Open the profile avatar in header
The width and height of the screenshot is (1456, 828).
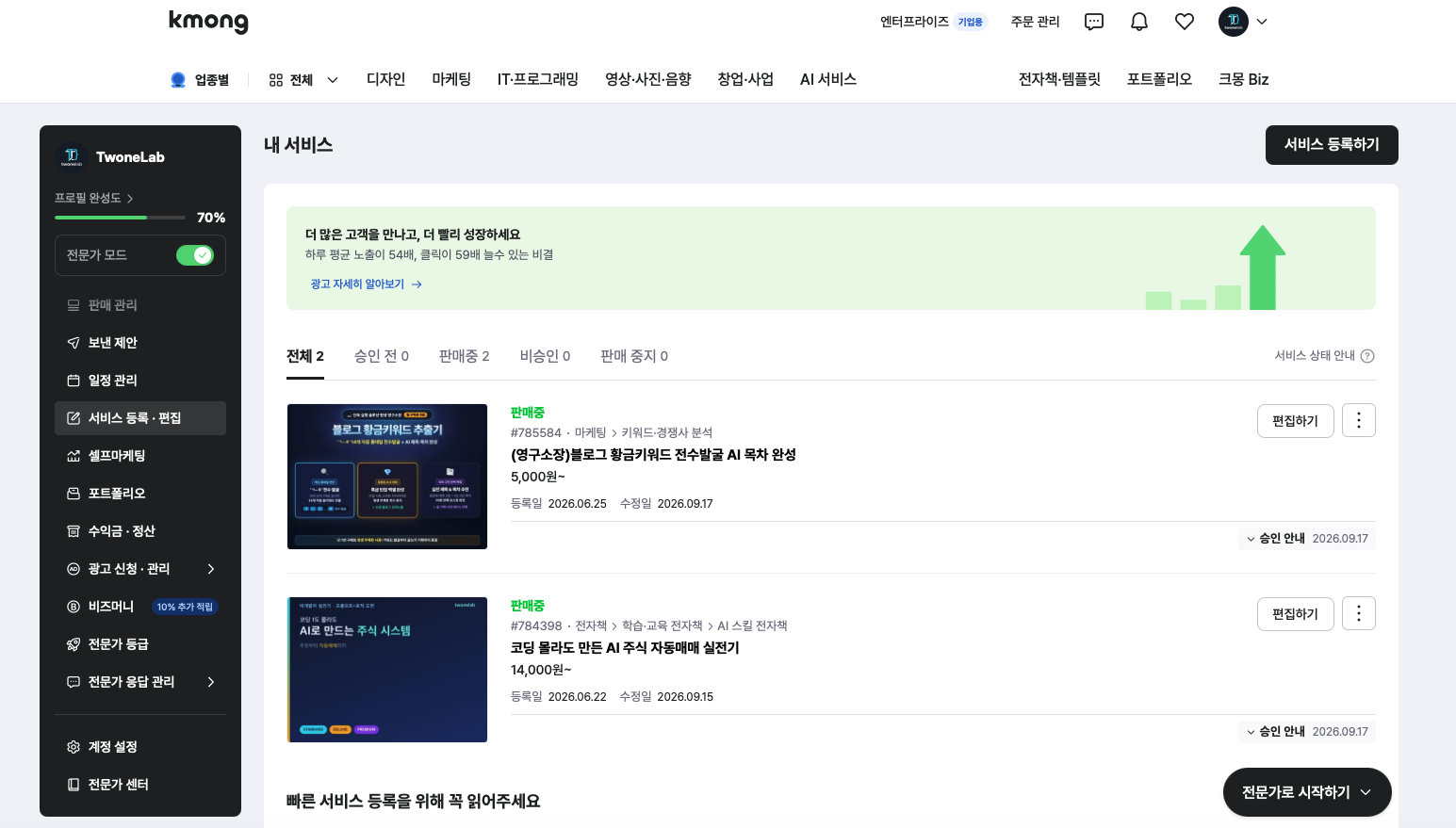pos(1233,22)
